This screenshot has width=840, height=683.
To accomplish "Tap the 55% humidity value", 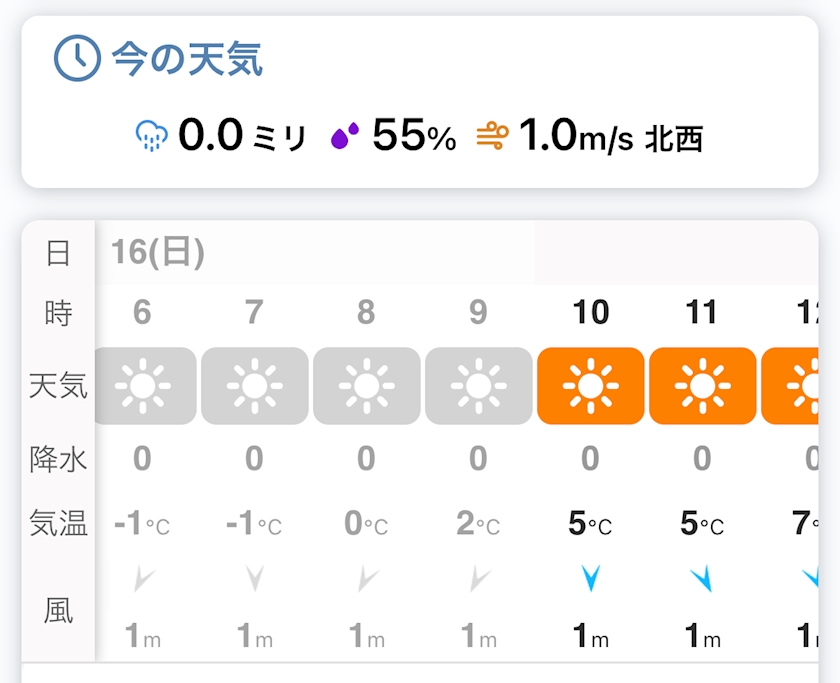I will point(414,135).
